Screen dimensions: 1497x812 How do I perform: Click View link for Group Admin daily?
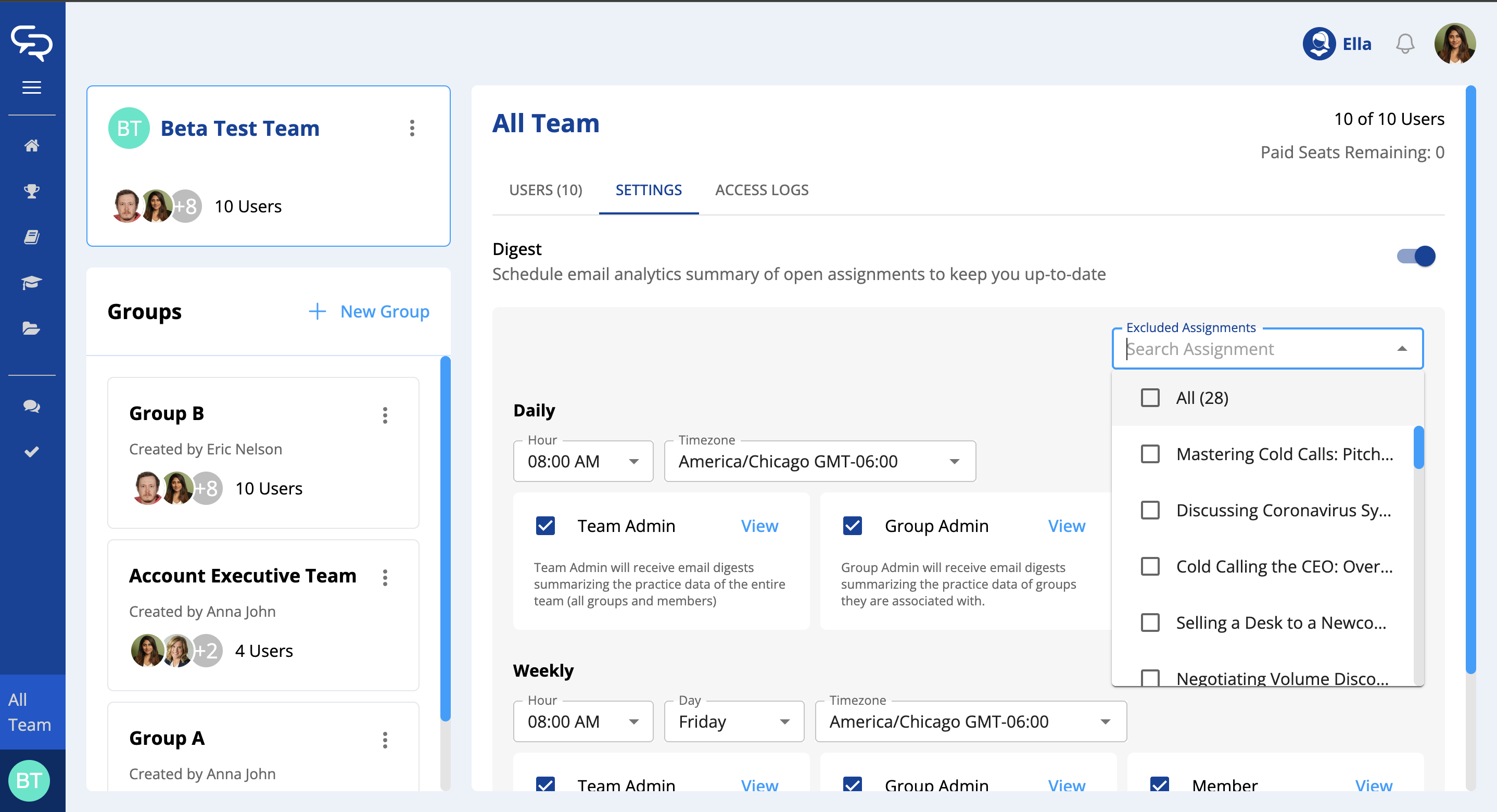point(1066,526)
